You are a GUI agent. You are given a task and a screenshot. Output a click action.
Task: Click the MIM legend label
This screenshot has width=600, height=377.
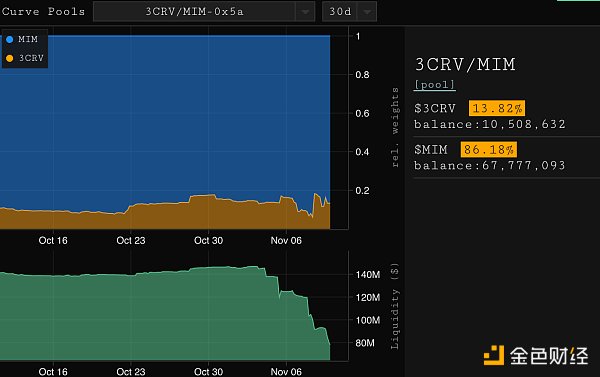click(x=28, y=39)
